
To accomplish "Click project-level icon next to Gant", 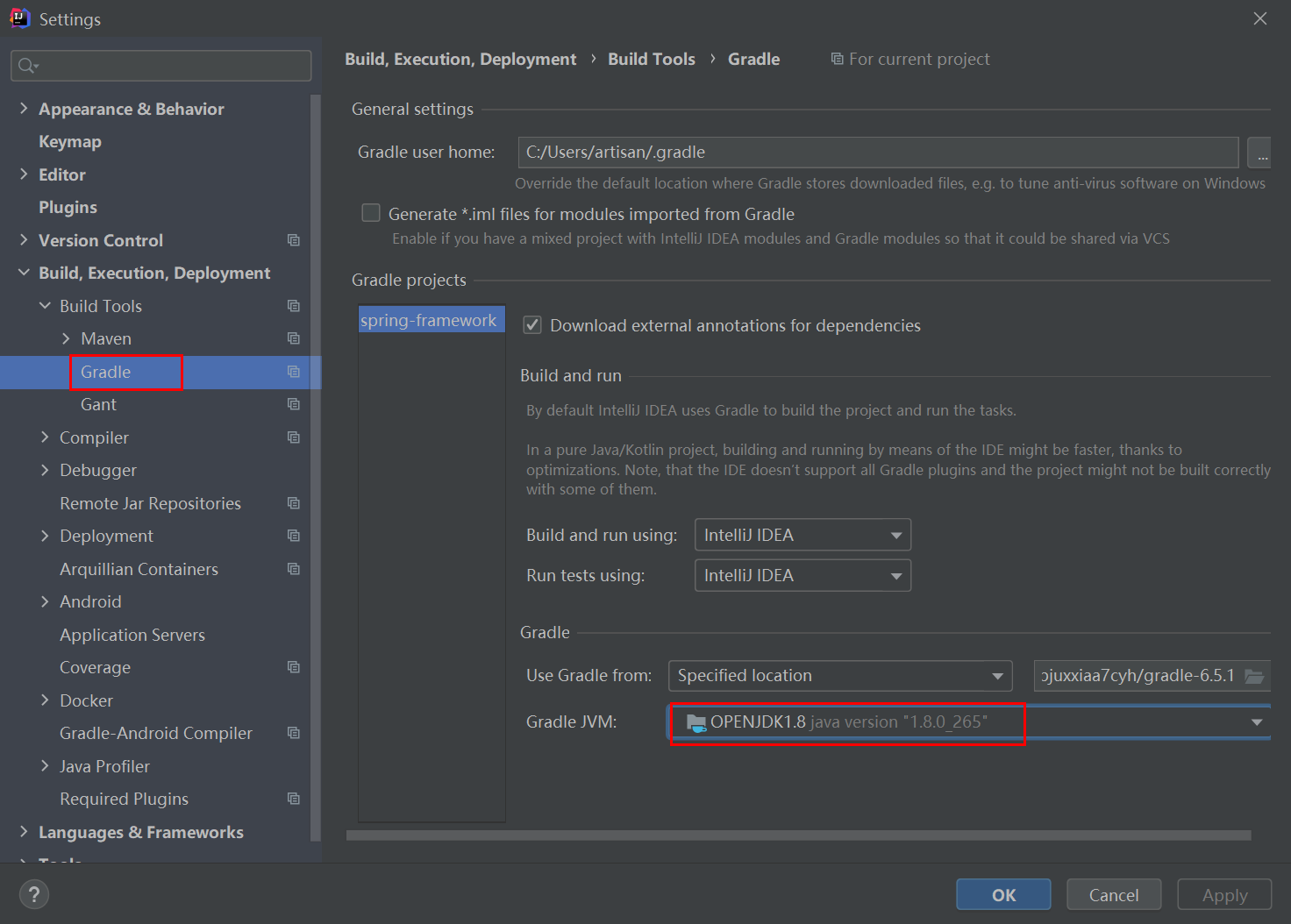I will (294, 404).
